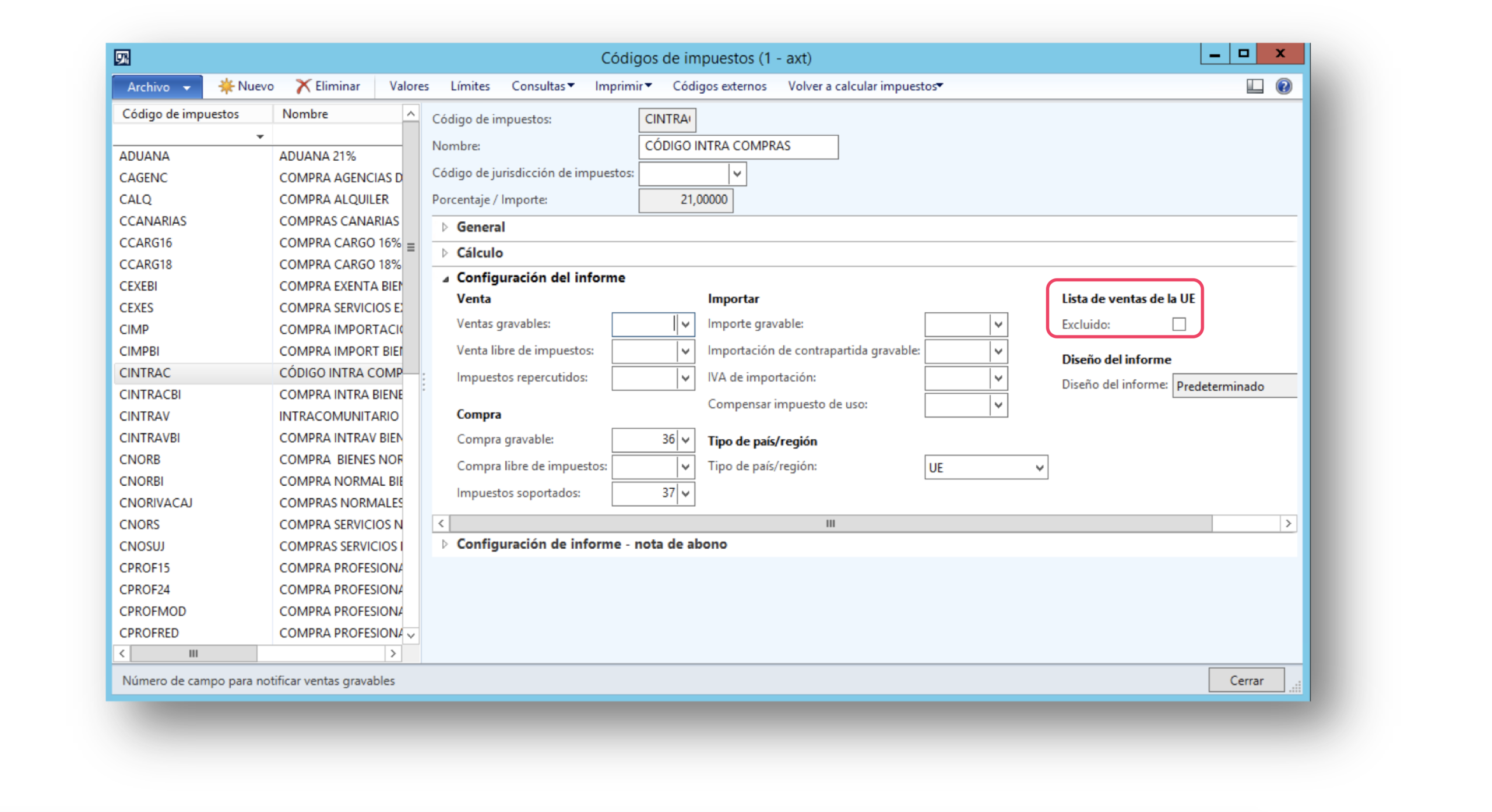This screenshot has height=812, width=1492.
Task: Click the left arrow of report settings scrollbar
Action: pos(441,523)
